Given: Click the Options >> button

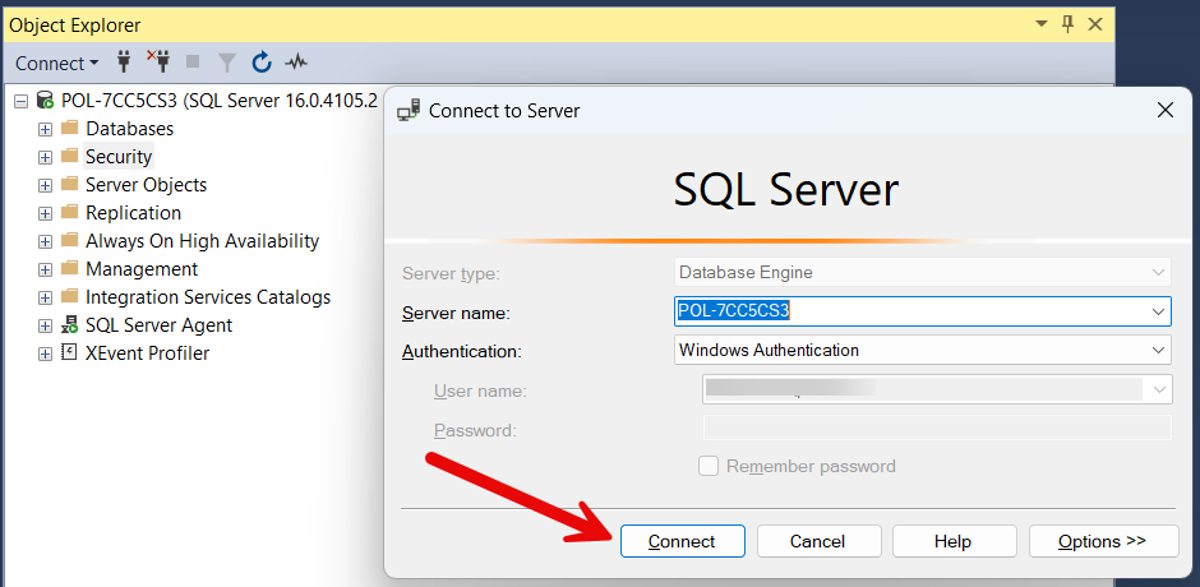Looking at the screenshot, I should coord(1101,541).
